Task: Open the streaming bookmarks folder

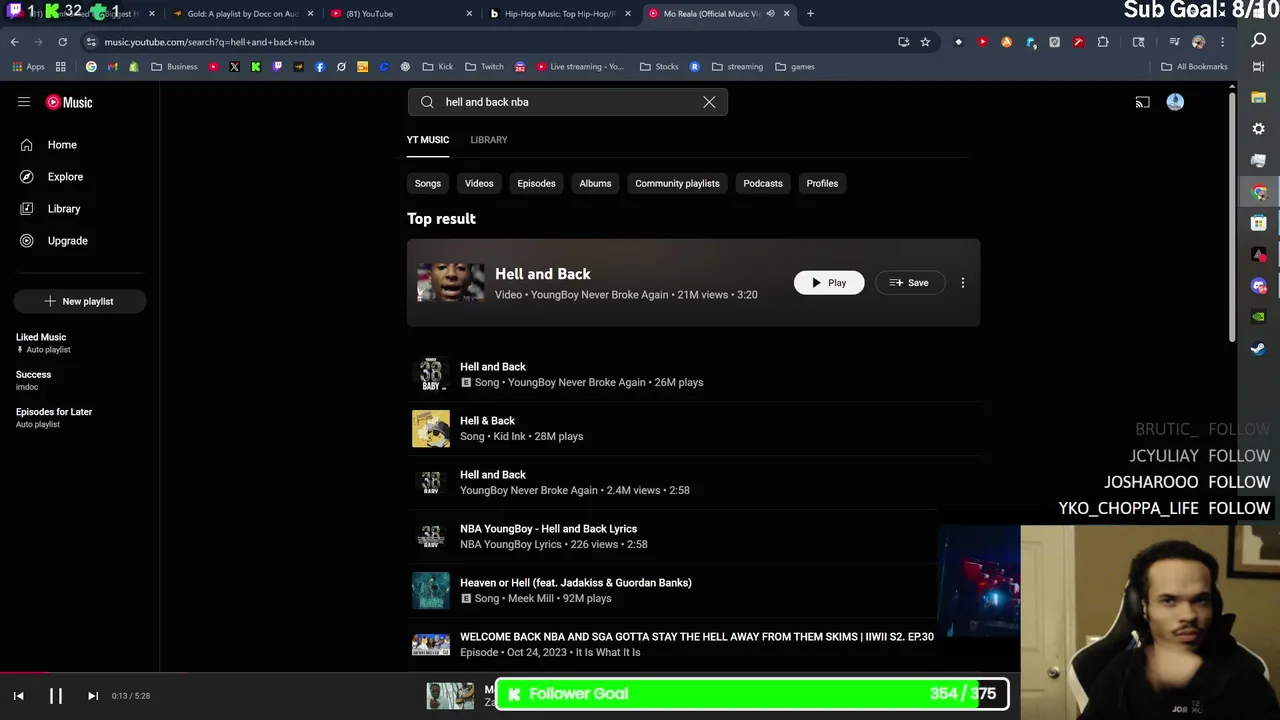Action: click(x=736, y=67)
